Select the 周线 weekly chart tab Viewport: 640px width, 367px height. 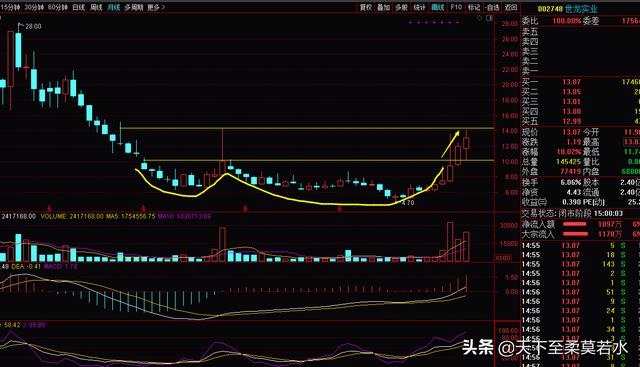pyautogui.click(x=96, y=7)
